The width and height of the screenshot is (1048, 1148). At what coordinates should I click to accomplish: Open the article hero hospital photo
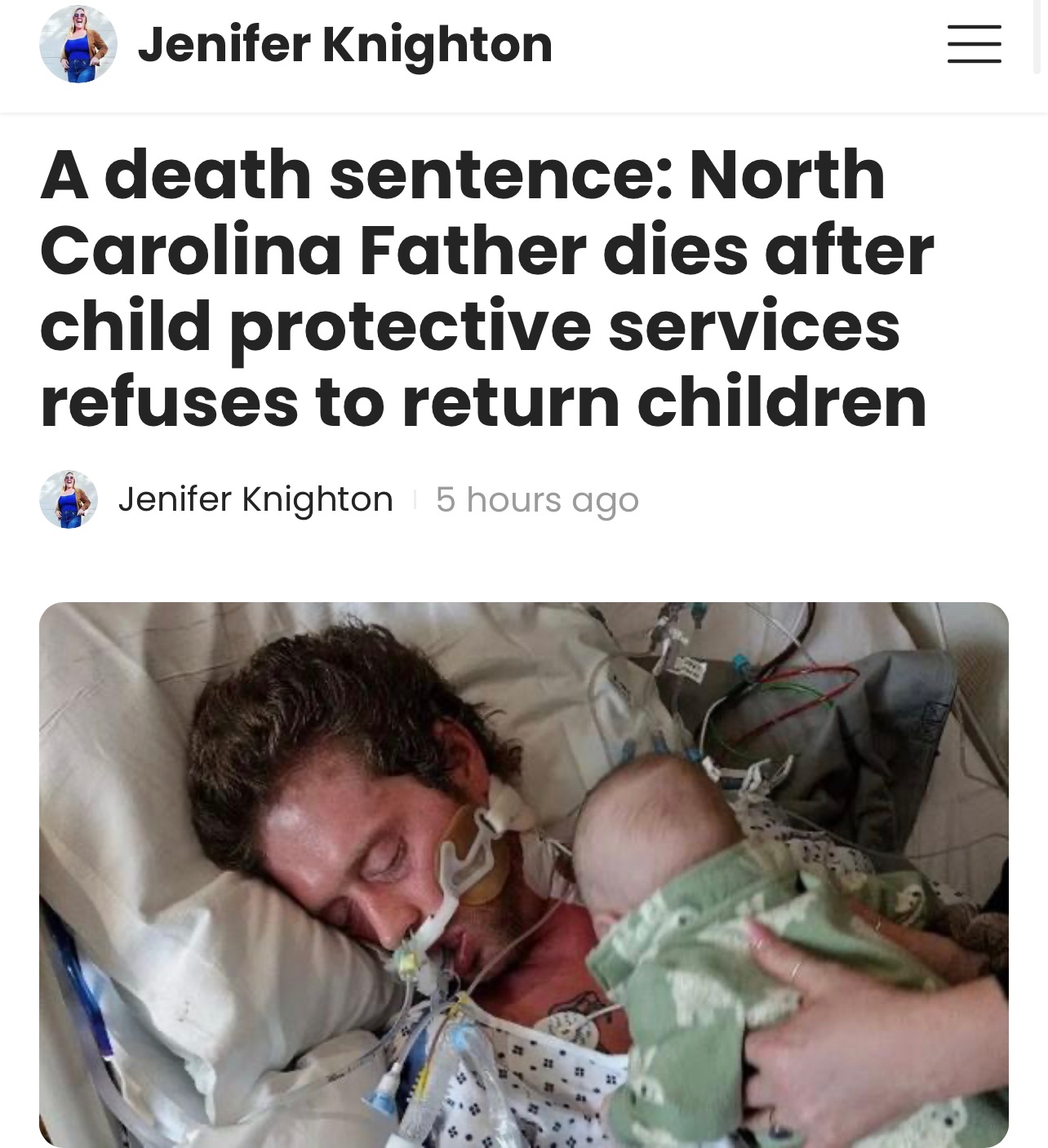click(x=524, y=875)
